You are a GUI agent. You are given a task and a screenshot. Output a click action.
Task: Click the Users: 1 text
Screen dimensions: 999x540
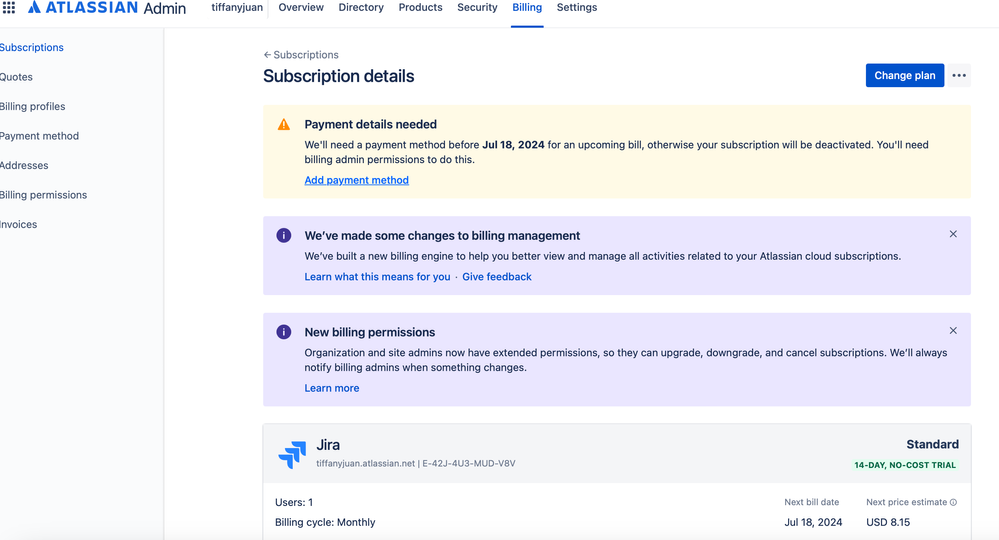(x=294, y=502)
